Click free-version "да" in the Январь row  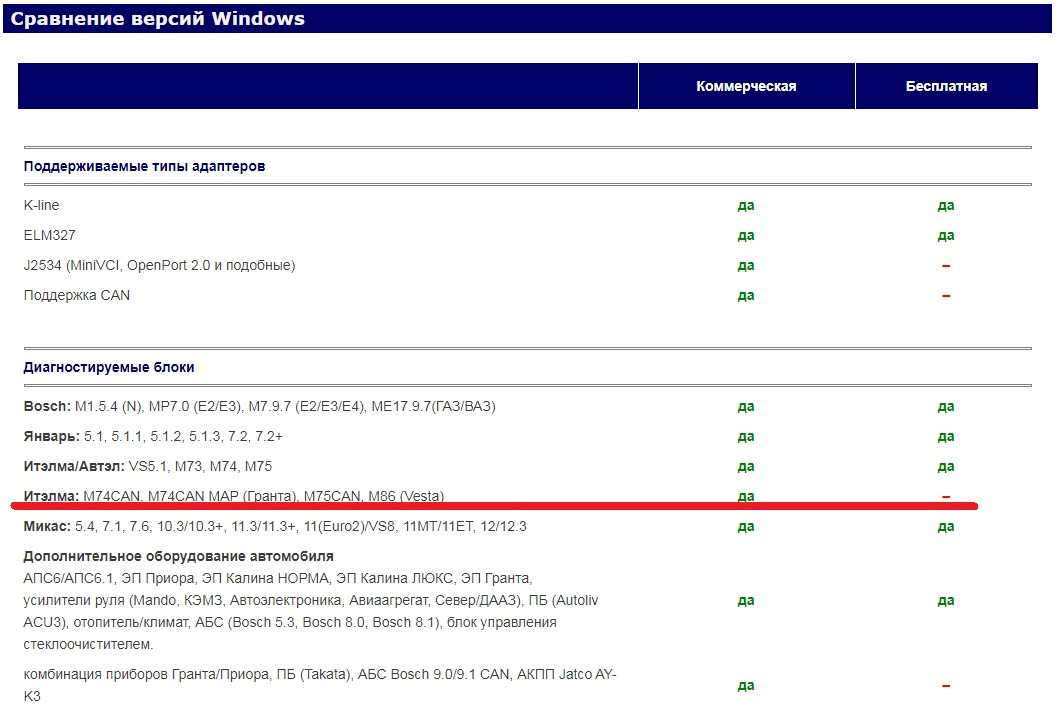coord(946,437)
